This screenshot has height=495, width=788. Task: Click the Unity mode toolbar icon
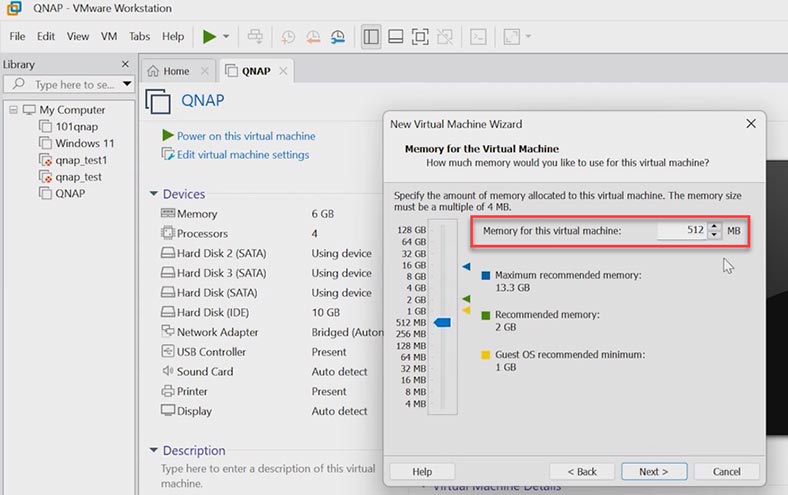point(445,36)
